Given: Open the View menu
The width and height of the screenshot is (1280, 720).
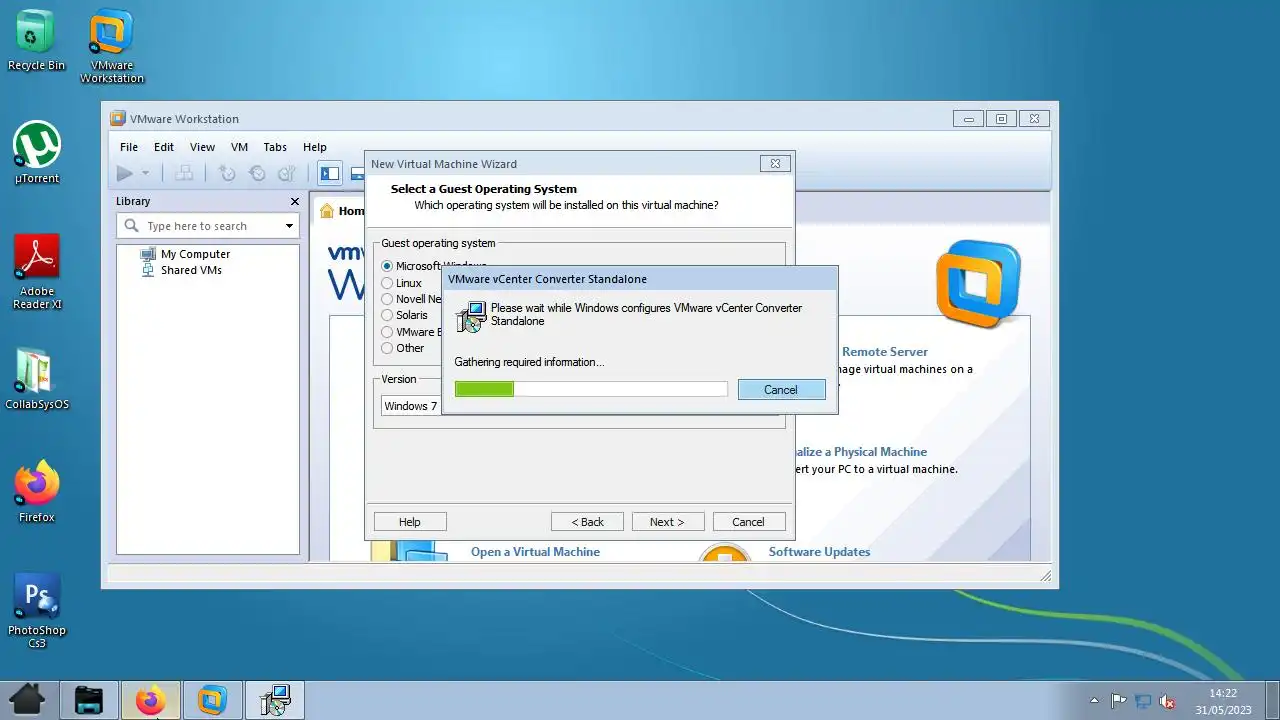Looking at the screenshot, I should coord(202,147).
